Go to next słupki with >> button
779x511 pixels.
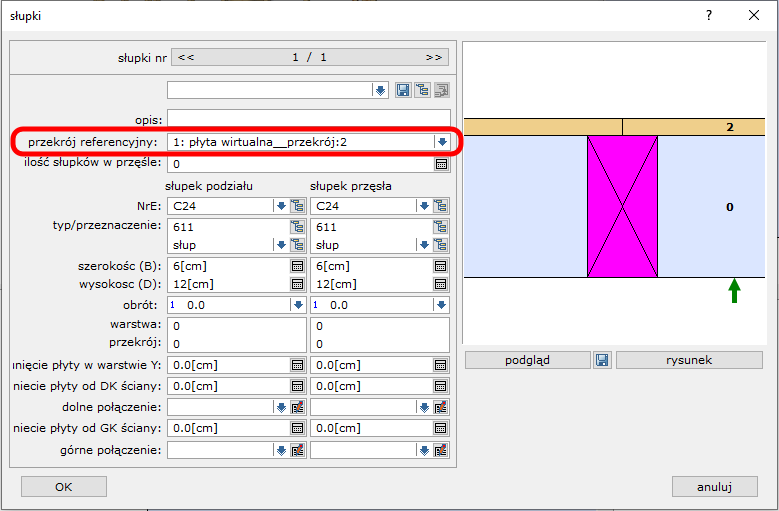pyautogui.click(x=433, y=57)
